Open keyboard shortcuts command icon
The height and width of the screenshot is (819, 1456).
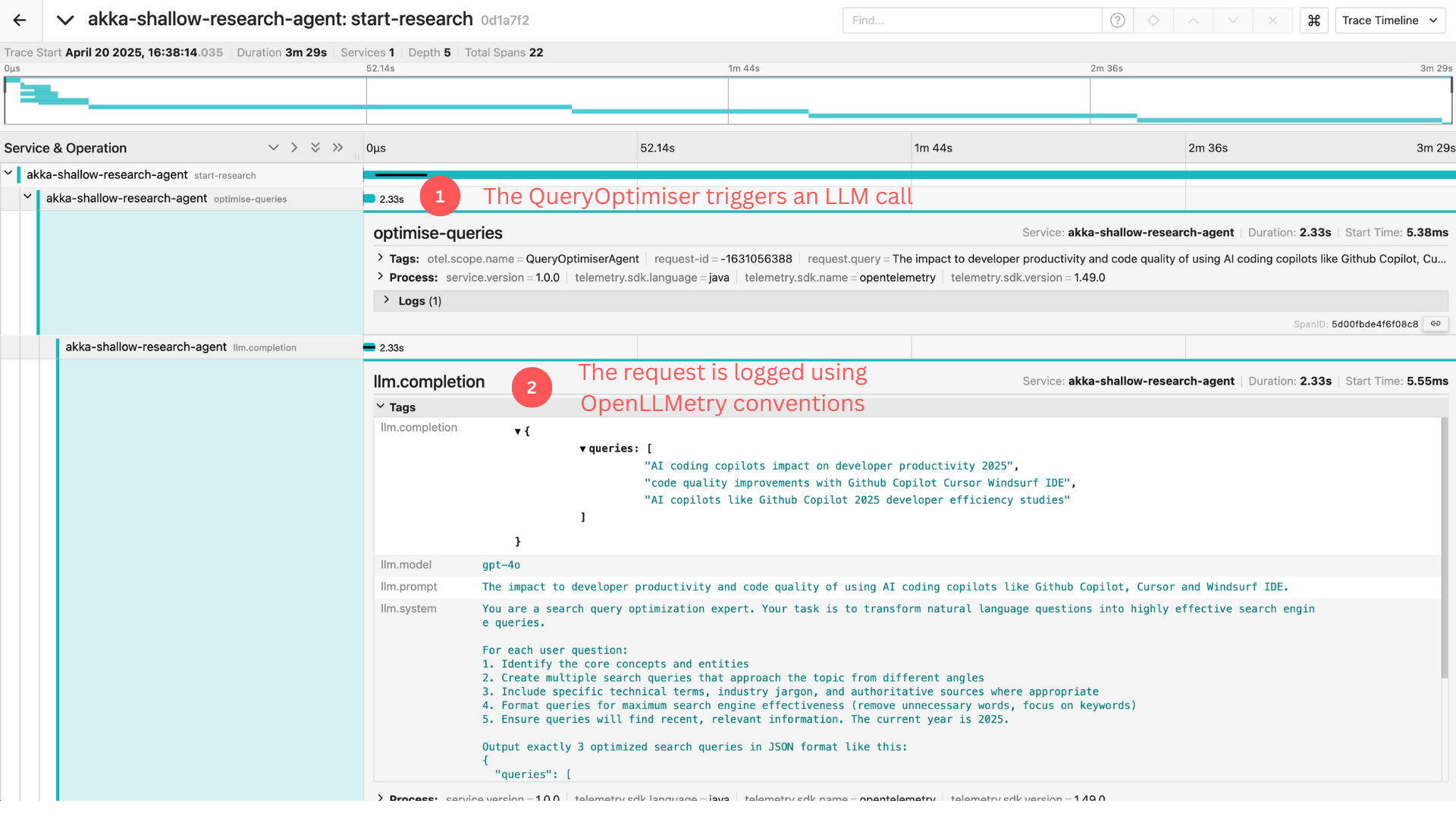pos(1314,20)
